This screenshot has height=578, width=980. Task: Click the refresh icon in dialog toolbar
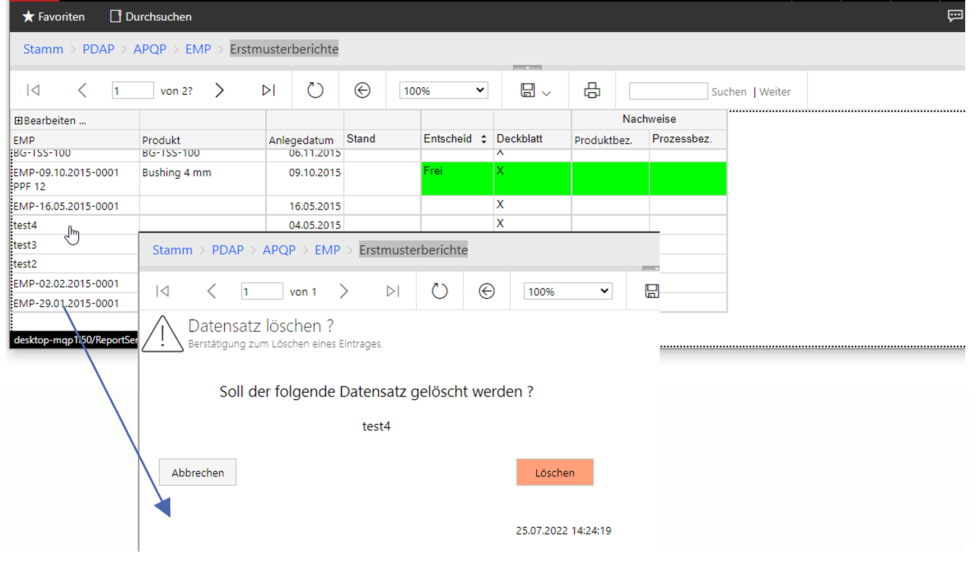[x=440, y=291]
